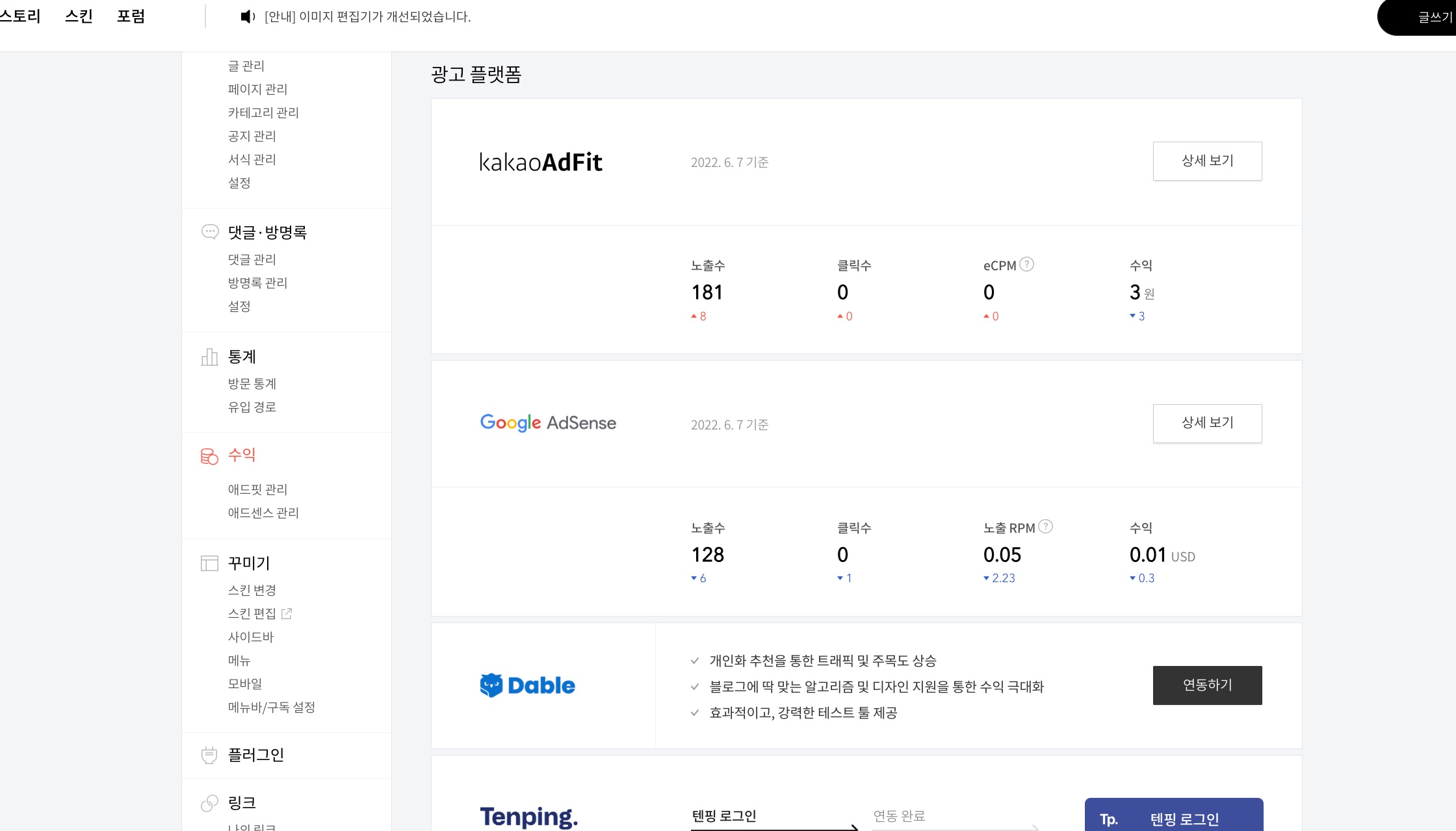
Task: Click the 텐핑 로그인 purple button
Action: tap(1174, 815)
